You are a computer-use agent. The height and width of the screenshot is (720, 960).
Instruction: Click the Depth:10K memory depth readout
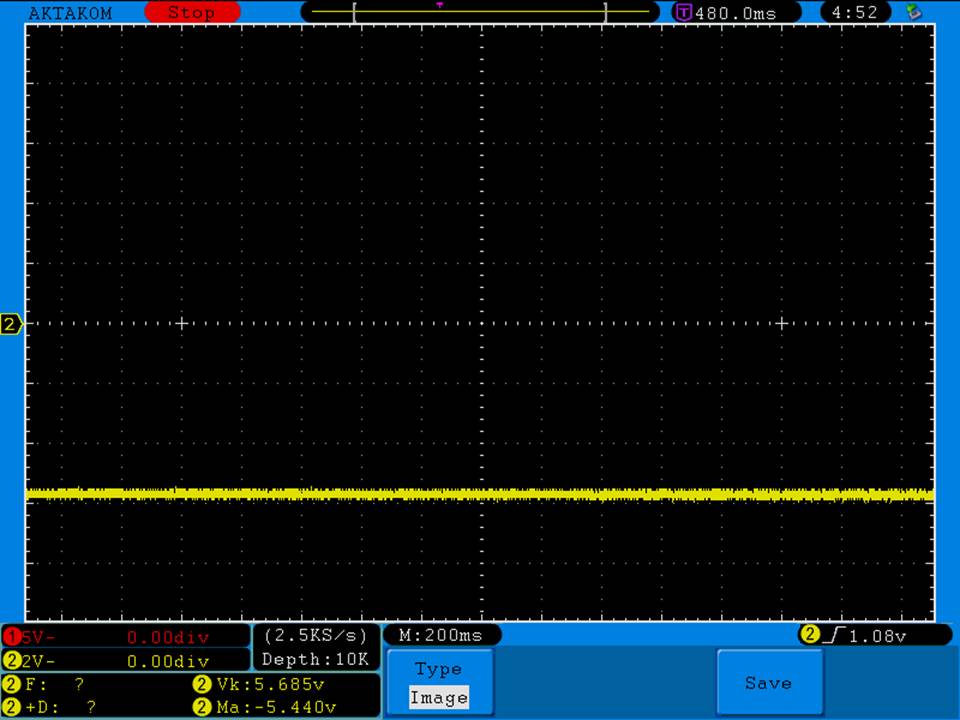[x=315, y=660]
